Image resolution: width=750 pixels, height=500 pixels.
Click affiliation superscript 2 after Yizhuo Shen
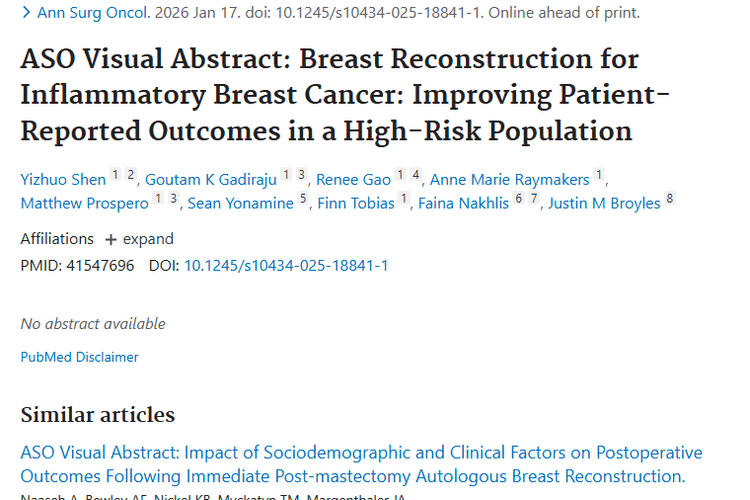tap(130, 175)
